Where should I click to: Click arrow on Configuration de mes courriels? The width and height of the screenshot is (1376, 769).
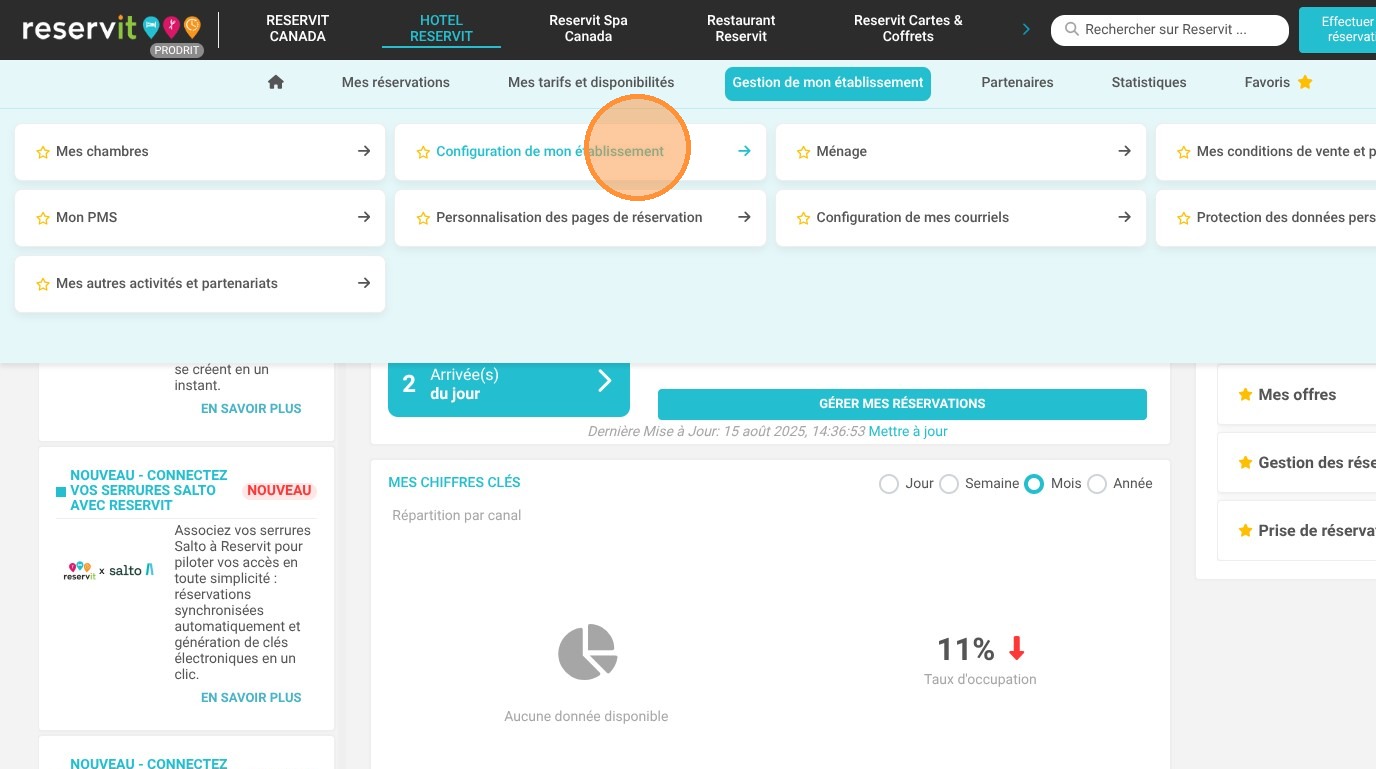(x=1124, y=217)
